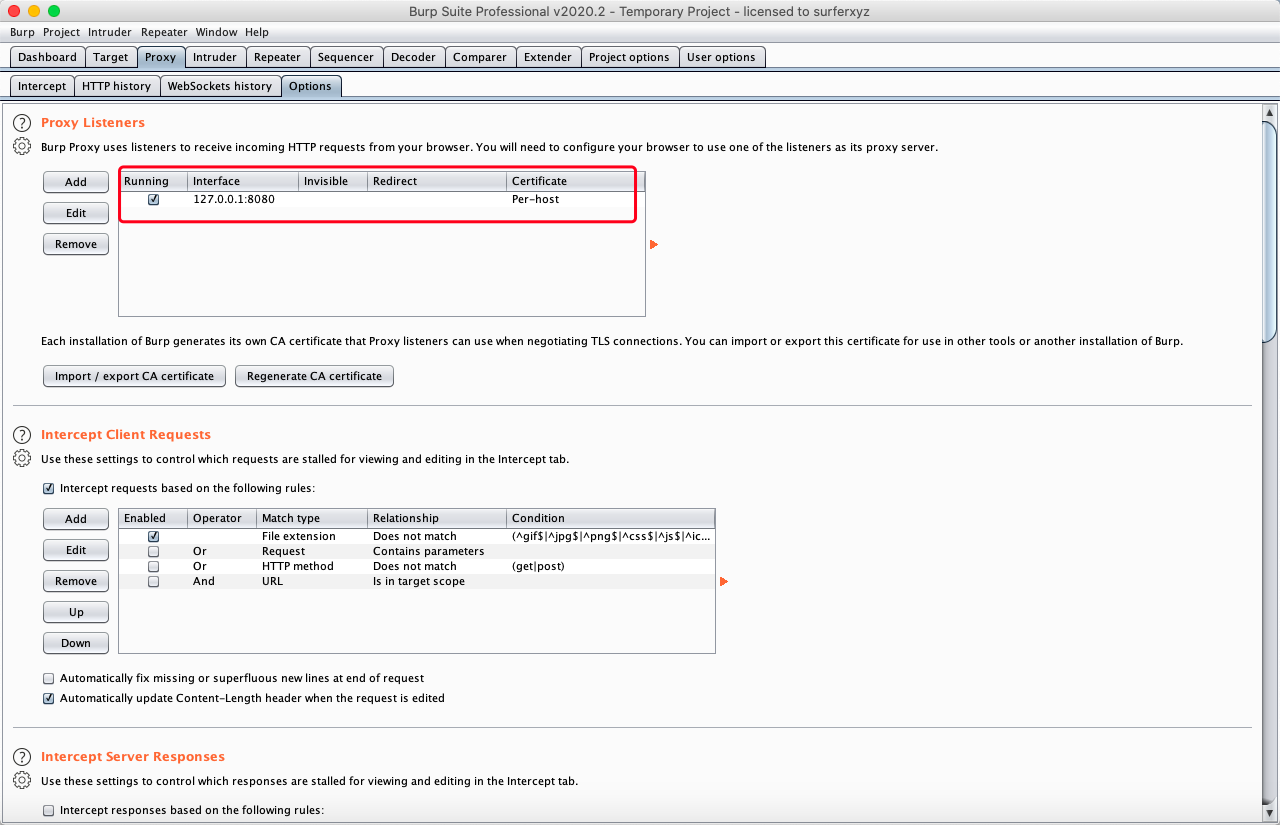Click orange arrow beside intercept rules table
Viewport: 1280px width, 825px height.
(x=724, y=581)
